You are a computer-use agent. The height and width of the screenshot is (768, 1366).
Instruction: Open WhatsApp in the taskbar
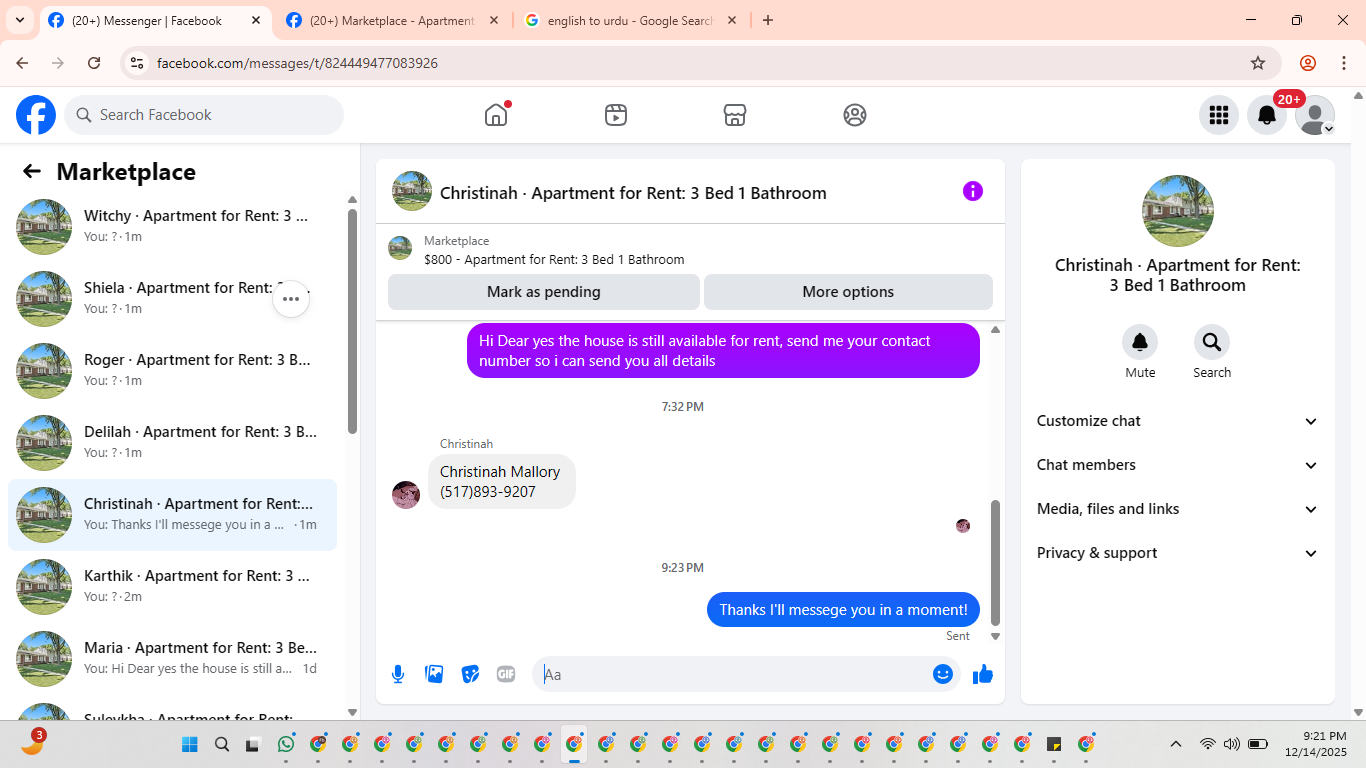pyautogui.click(x=287, y=744)
